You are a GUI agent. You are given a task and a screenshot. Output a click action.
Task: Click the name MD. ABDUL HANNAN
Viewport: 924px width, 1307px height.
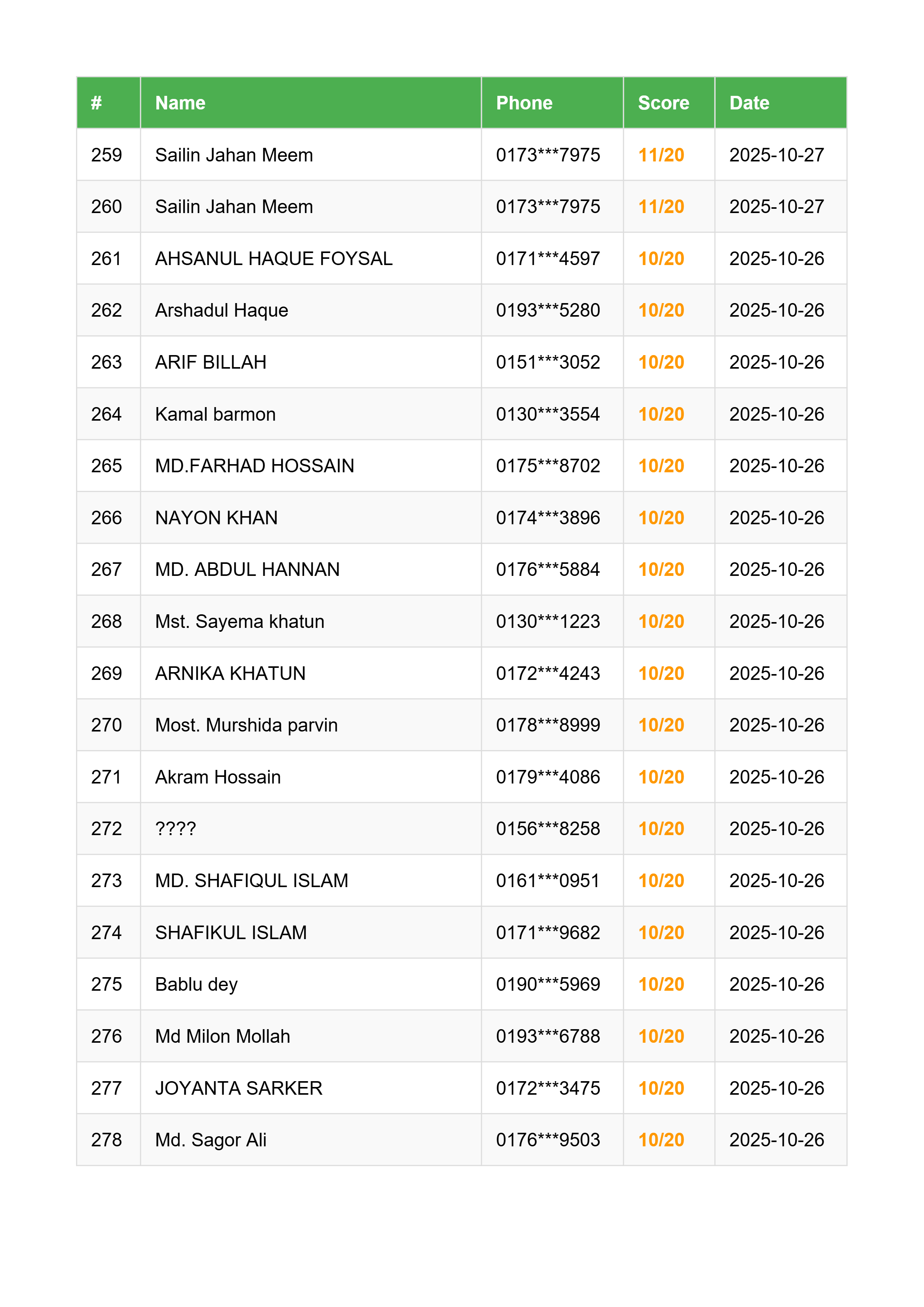(x=247, y=569)
